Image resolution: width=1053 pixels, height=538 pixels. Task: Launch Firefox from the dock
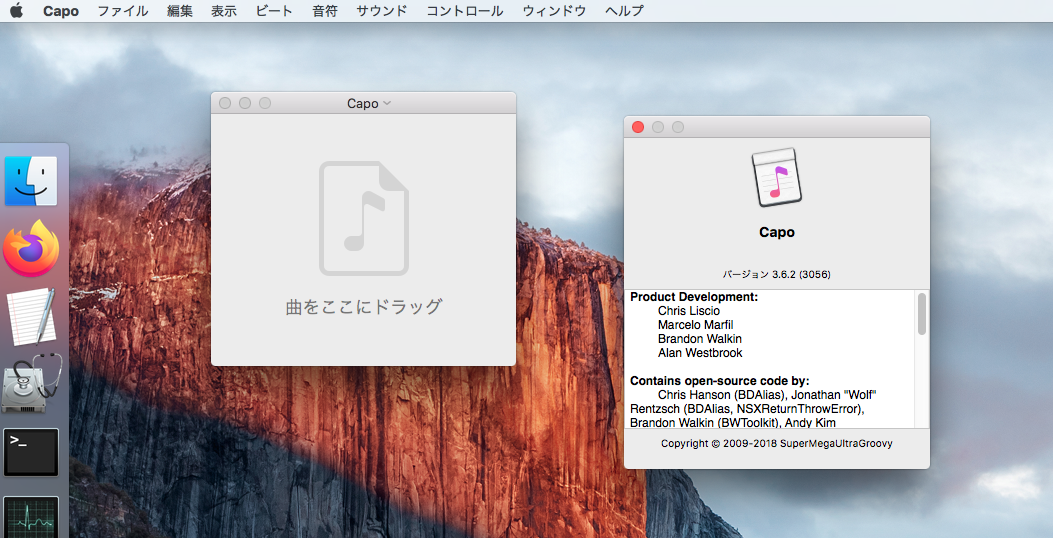pos(31,249)
